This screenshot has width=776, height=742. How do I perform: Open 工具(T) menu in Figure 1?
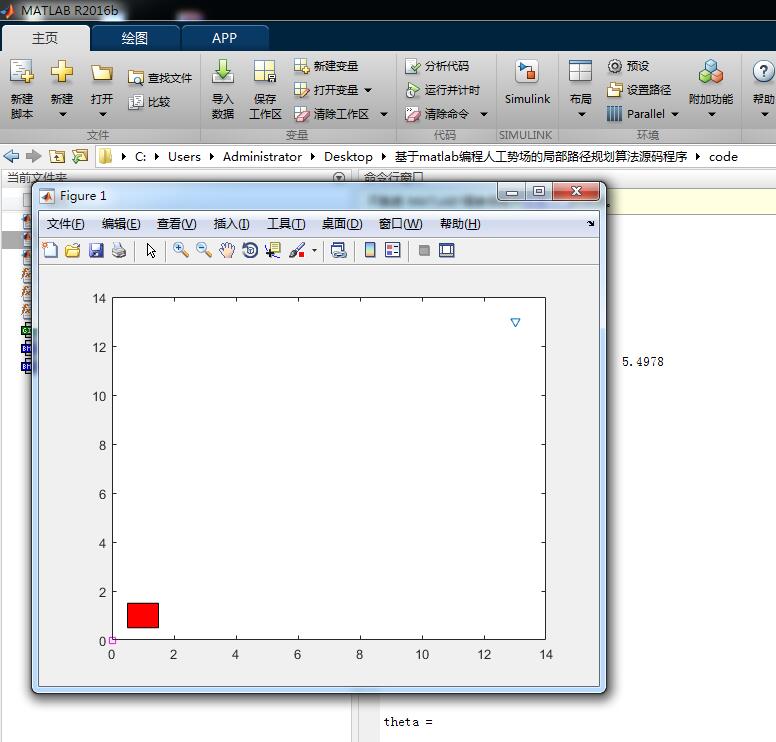(286, 224)
